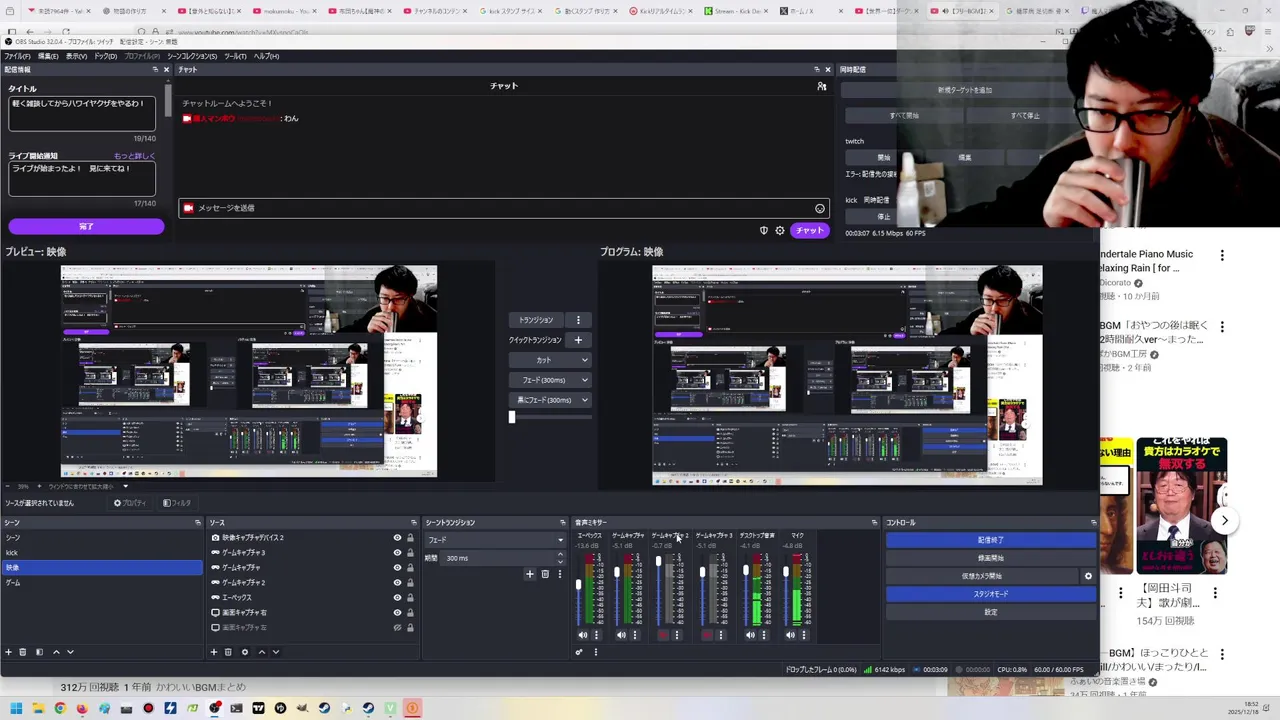Add a new scene with the plus icon
This screenshot has width=1280, height=720.
point(8,652)
